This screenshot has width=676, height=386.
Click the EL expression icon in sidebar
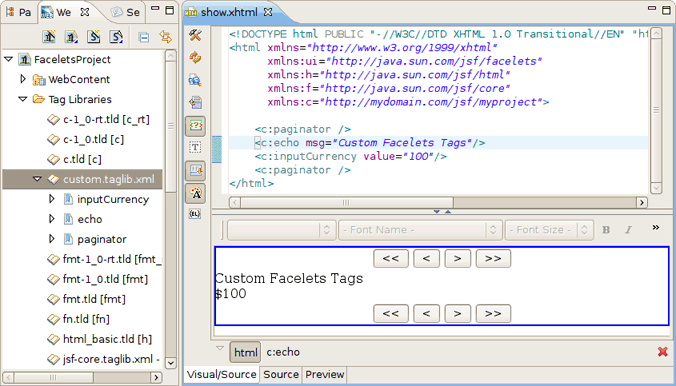(x=195, y=214)
